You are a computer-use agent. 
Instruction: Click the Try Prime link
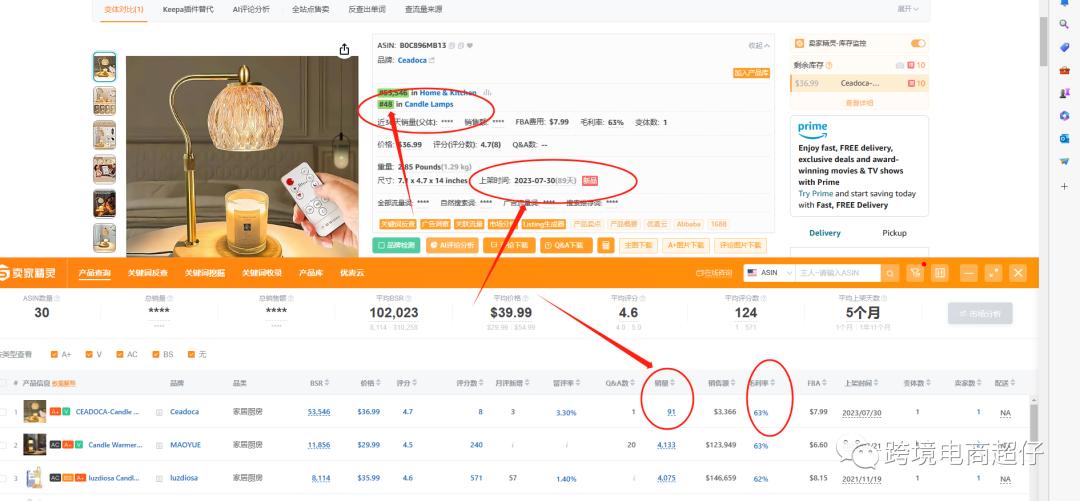[x=816, y=194]
